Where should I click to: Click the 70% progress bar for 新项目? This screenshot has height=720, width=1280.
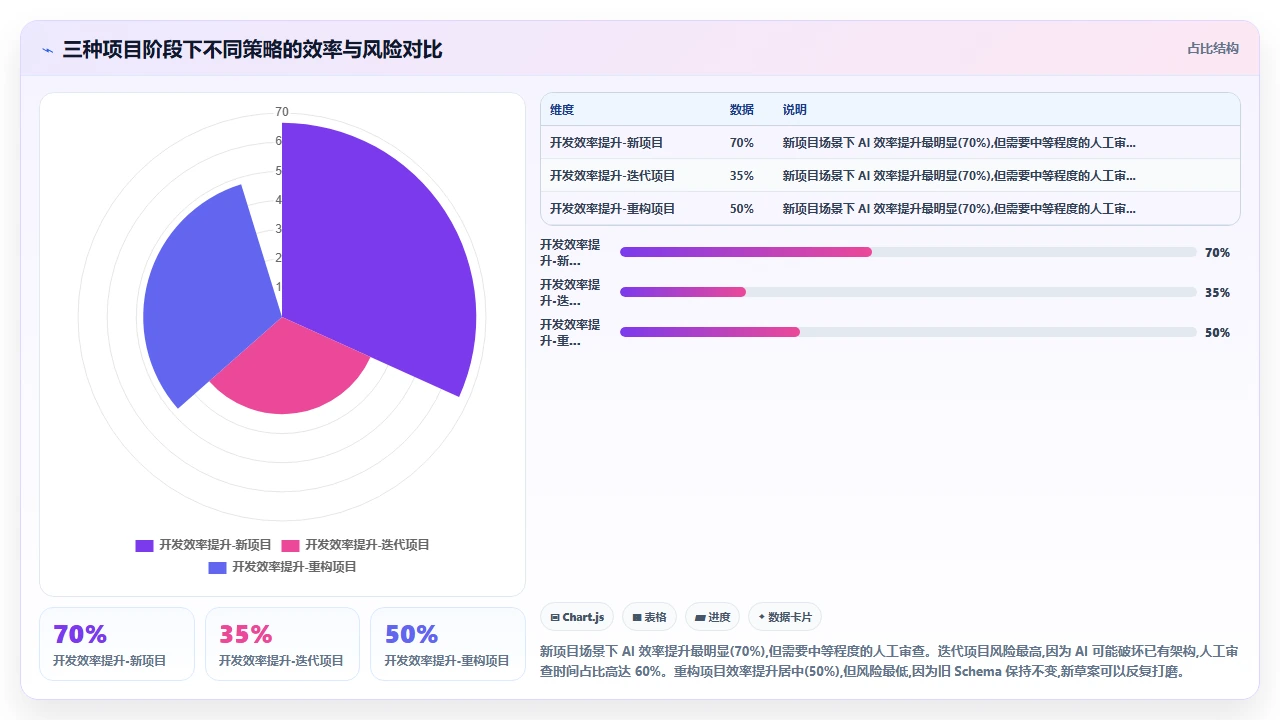tap(908, 252)
